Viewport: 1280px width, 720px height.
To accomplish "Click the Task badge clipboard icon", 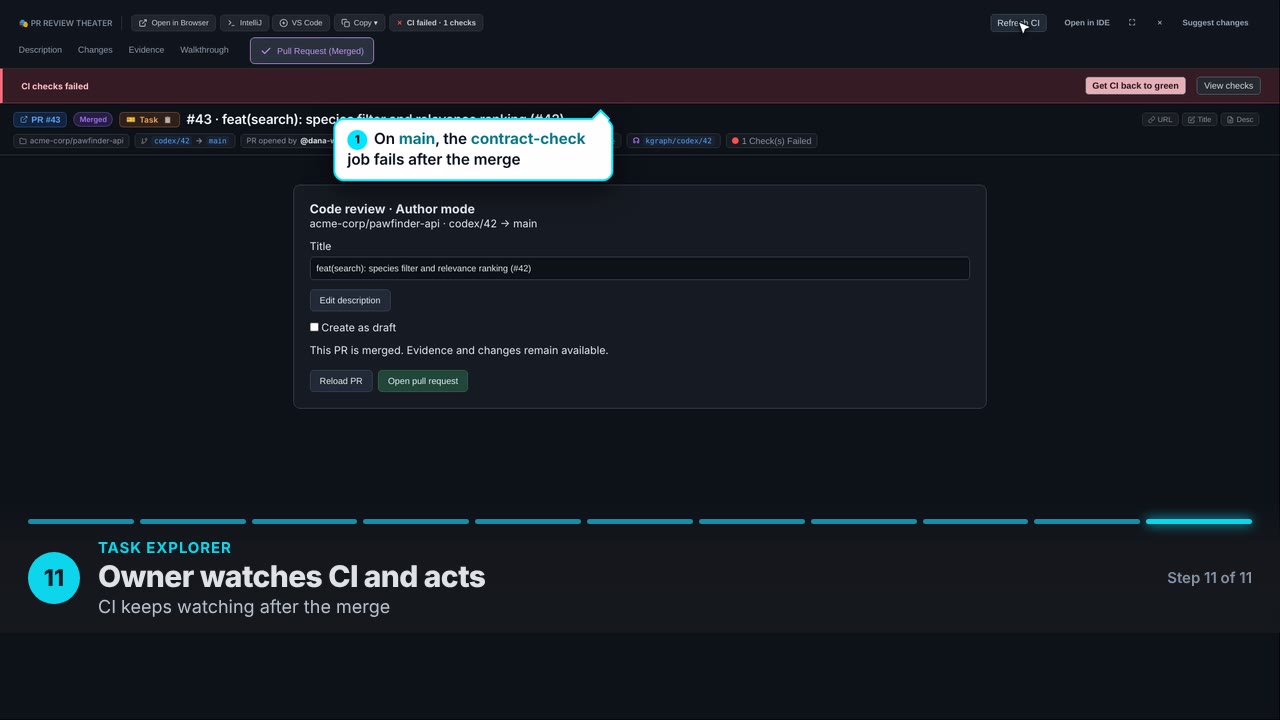I will (168, 120).
